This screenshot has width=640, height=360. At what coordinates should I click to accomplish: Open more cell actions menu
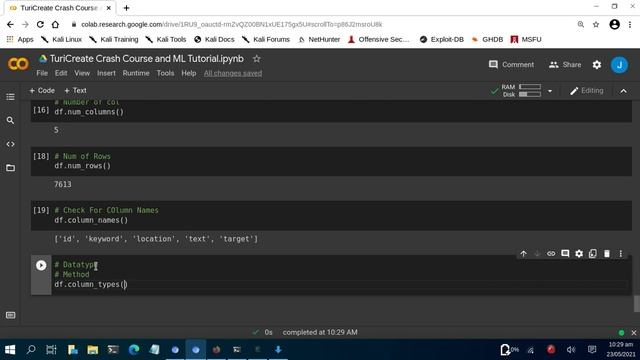621,254
